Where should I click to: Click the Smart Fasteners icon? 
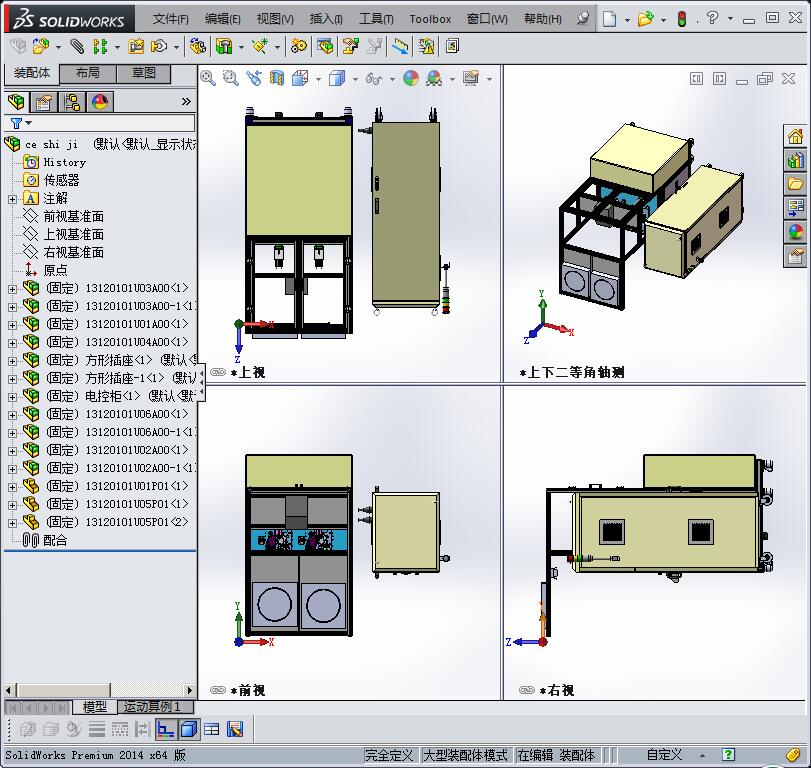[x=136, y=47]
